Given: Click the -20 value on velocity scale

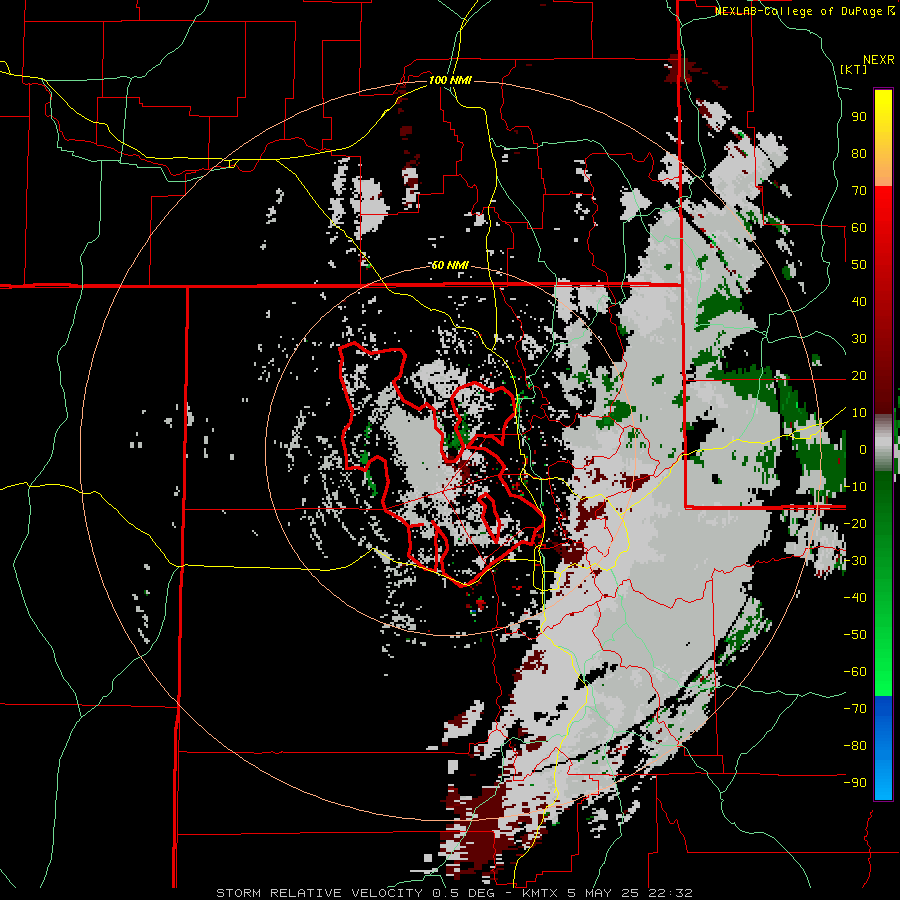Looking at the screenshot, I should (x=855, y=523).
